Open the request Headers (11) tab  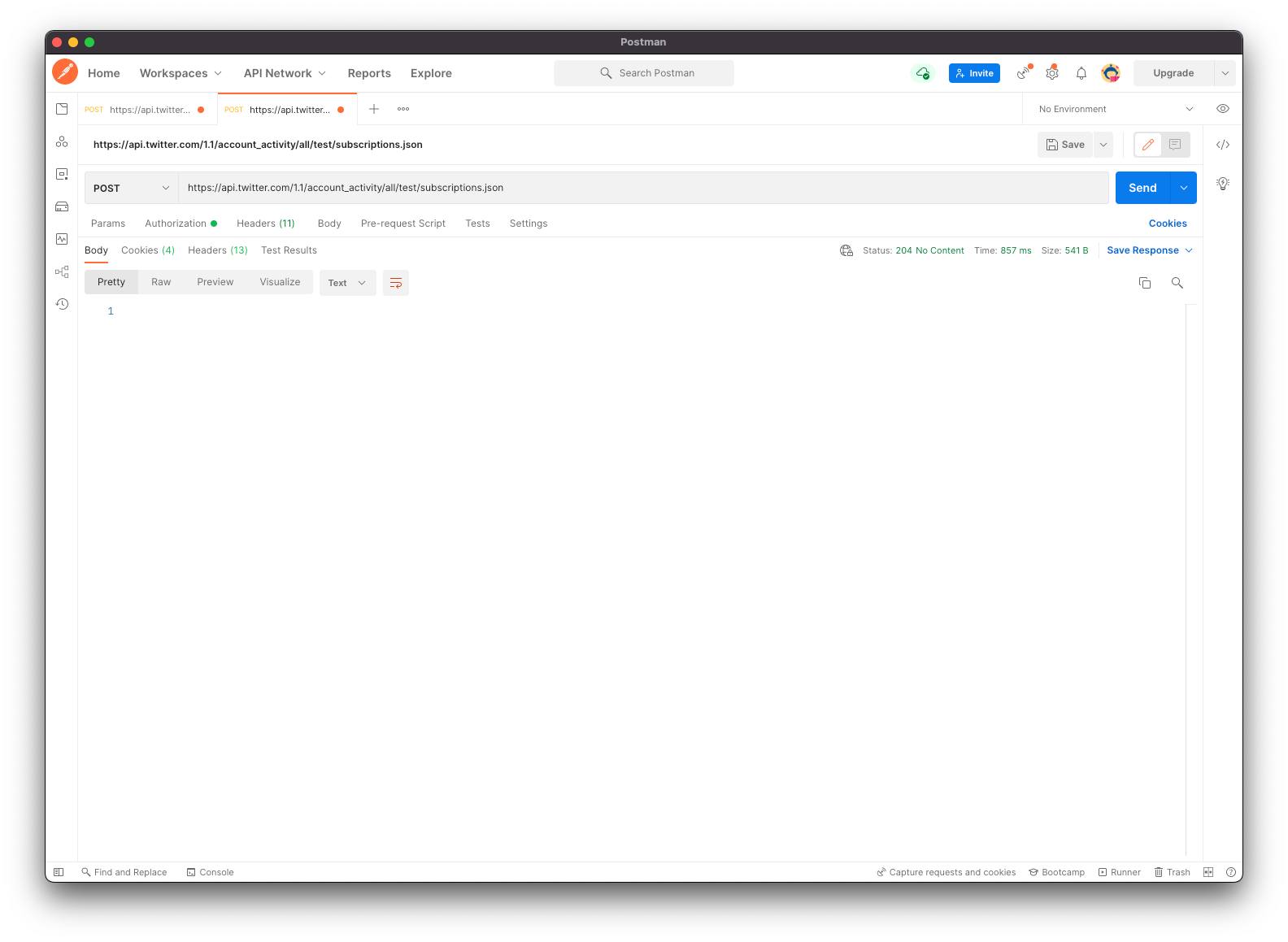266,224
